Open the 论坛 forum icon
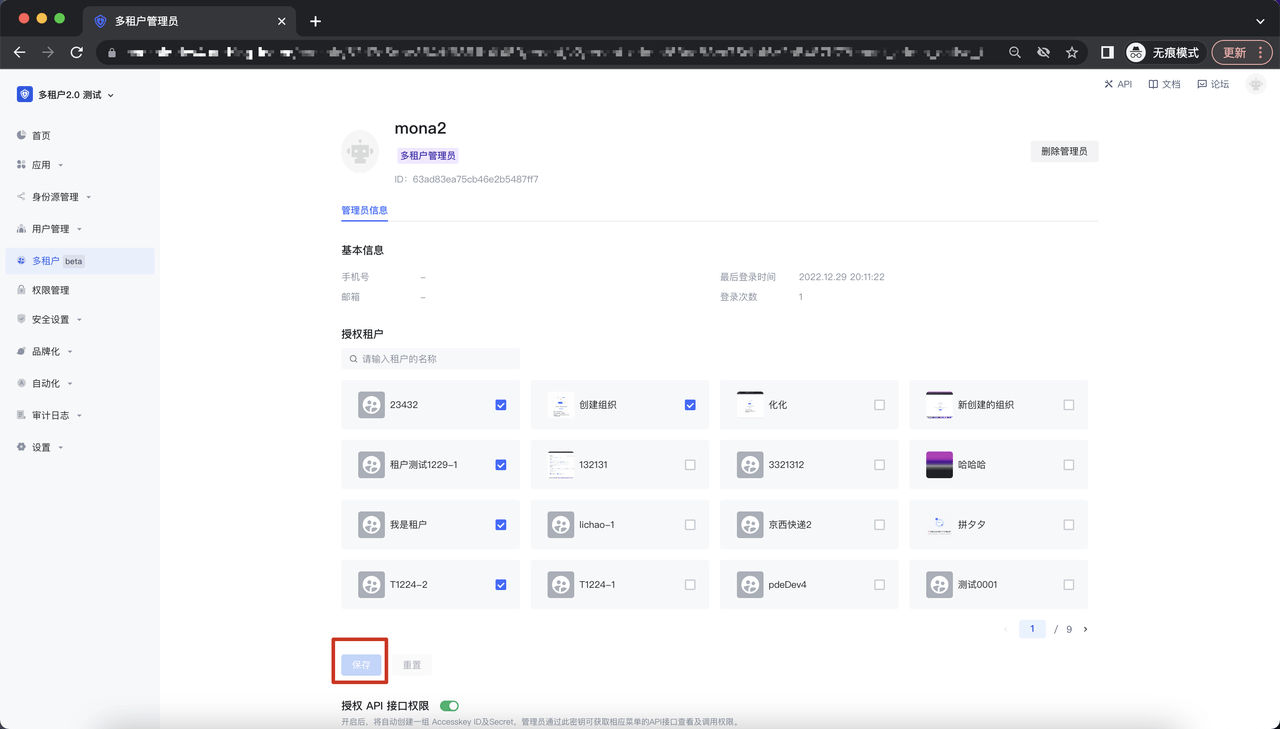This screenshot has width=1280, height=729. [x=1202, y=84]
